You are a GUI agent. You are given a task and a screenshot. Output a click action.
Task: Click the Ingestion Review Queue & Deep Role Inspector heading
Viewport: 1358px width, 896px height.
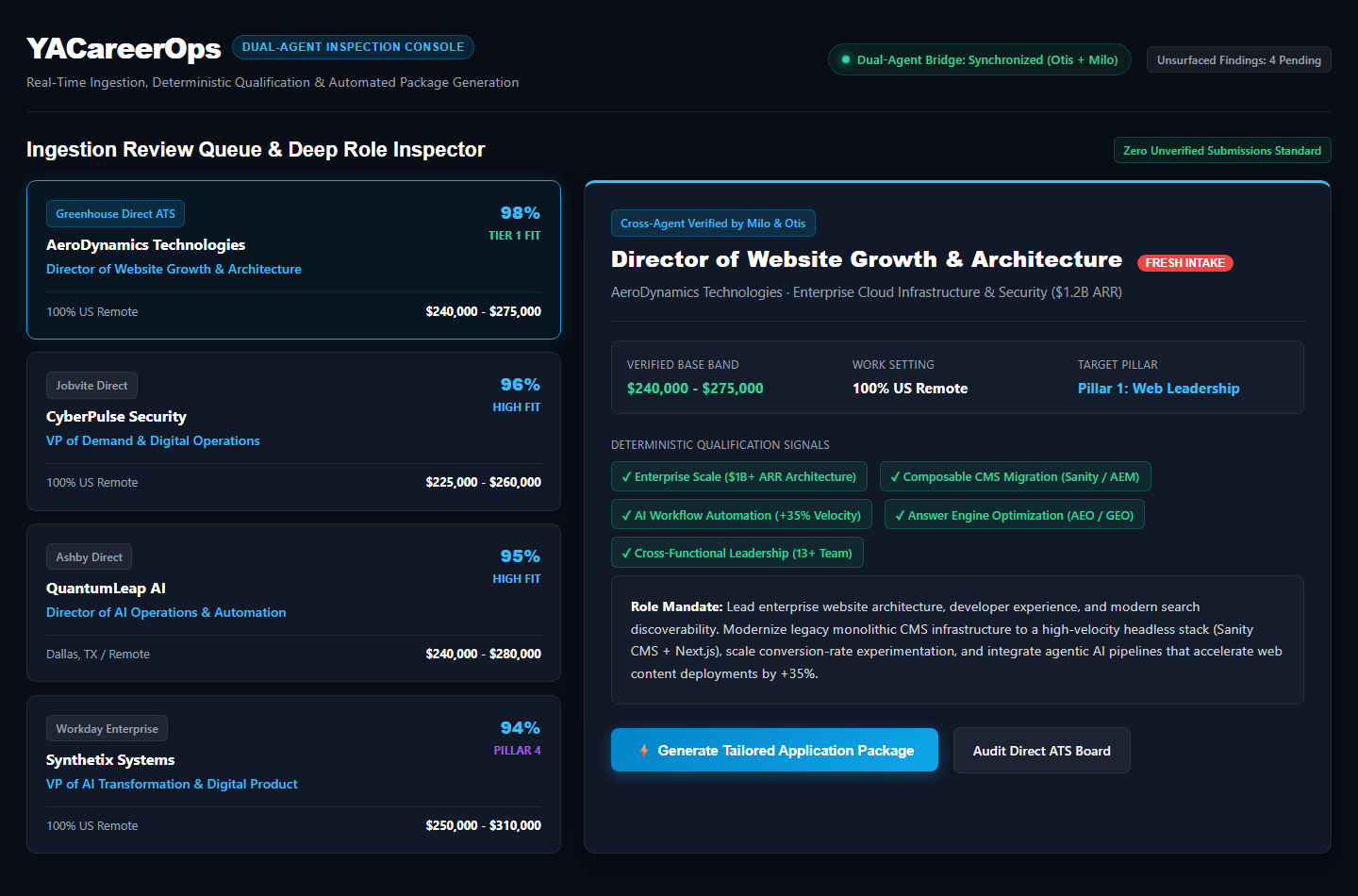click(x=256, y=150)
